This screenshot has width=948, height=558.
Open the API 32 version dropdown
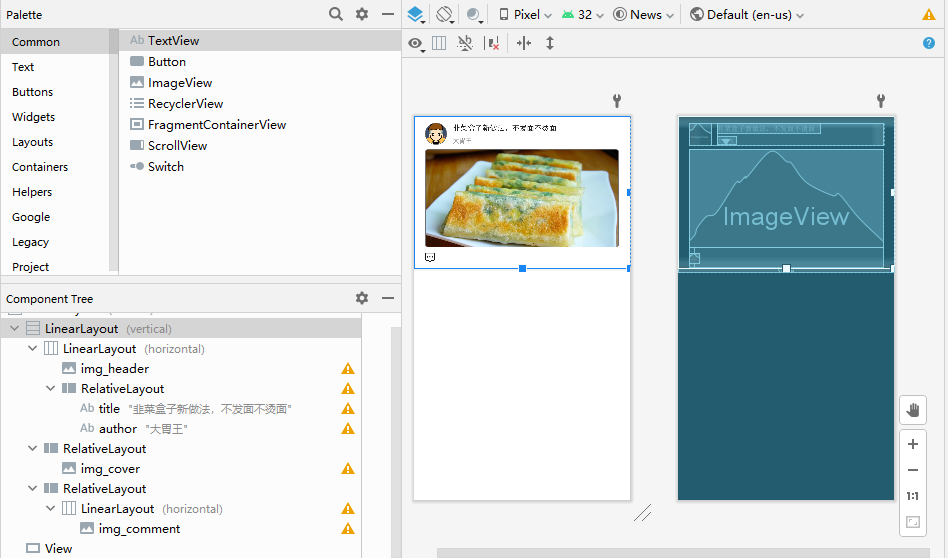point(583,15)
